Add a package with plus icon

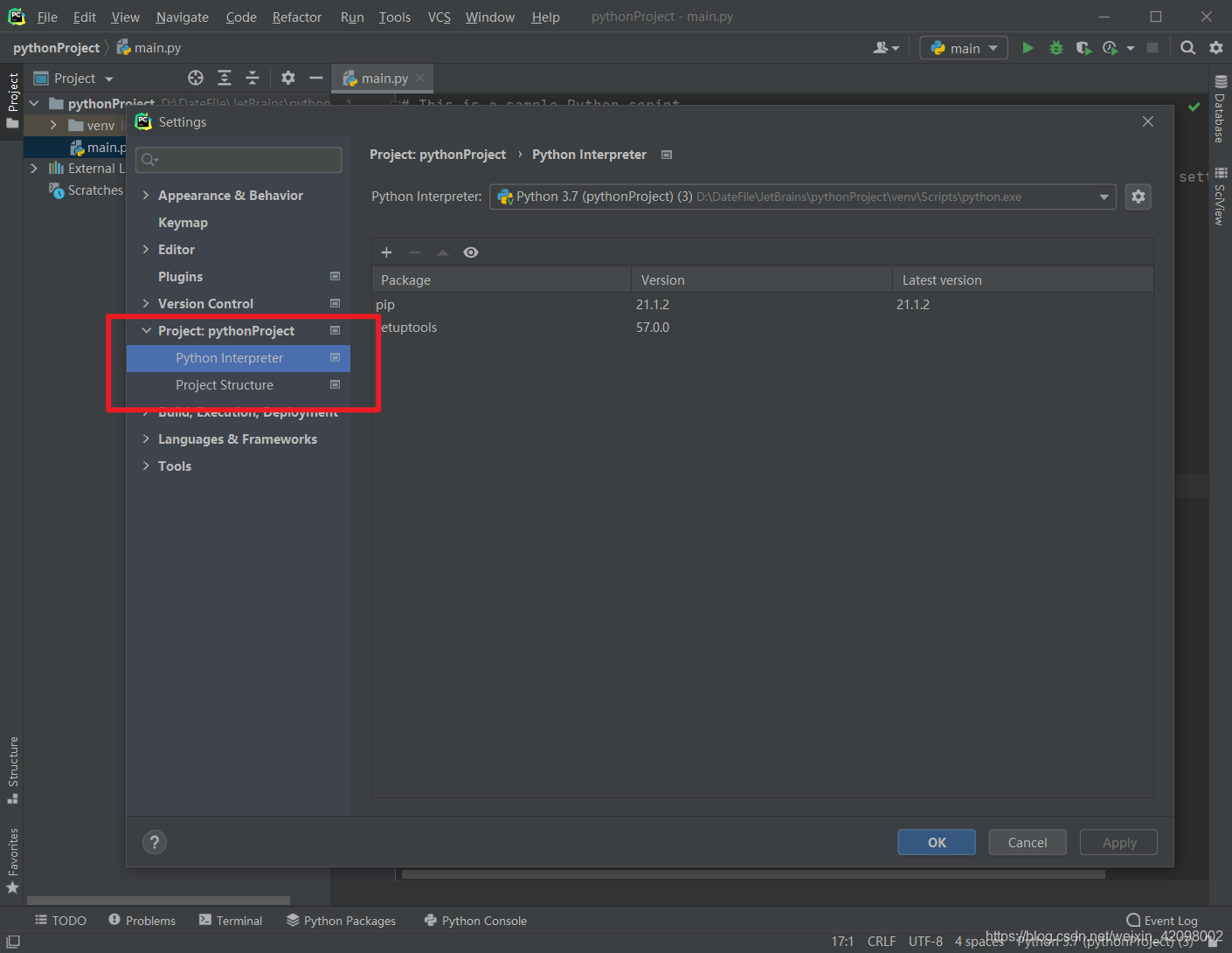[x=386, y=252]
